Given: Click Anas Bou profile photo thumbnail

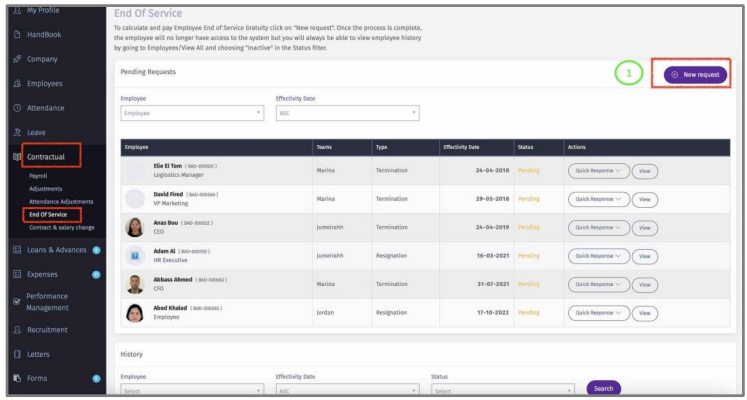Looking at the screenshot, I should pos(133,227).
